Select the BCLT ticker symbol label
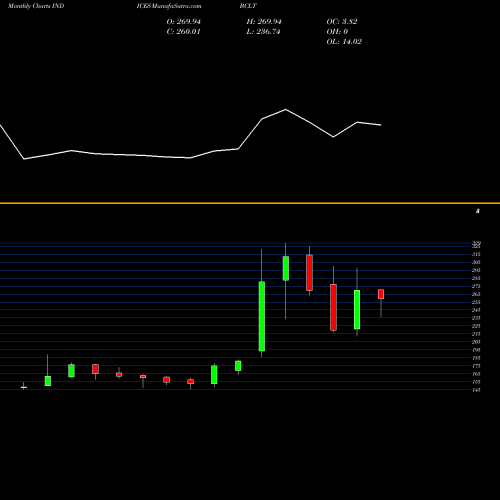The image size is (500, 500). point(248,6)
